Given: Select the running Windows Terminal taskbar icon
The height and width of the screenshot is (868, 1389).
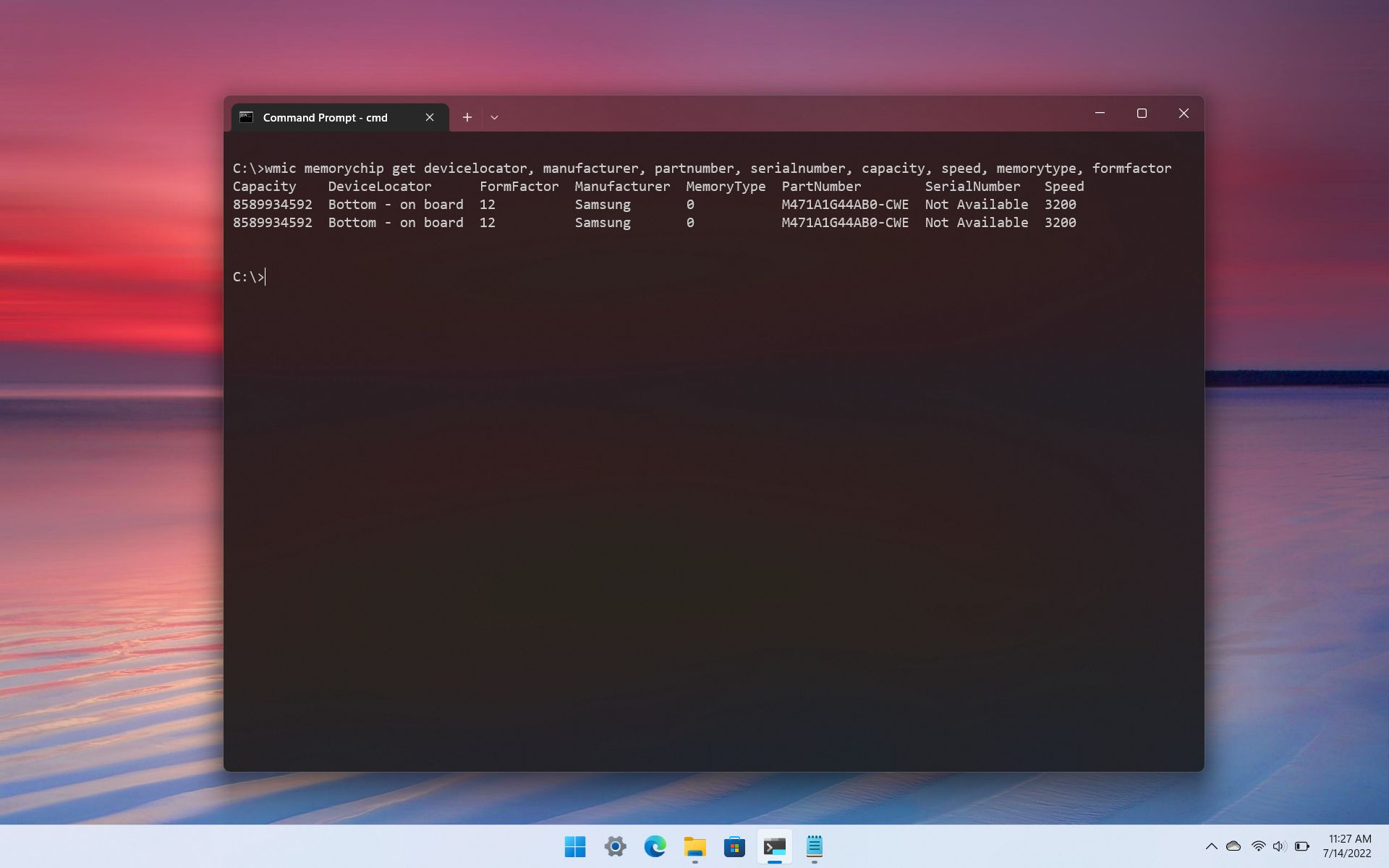Looking at the screenshot, I should point(774,846).
